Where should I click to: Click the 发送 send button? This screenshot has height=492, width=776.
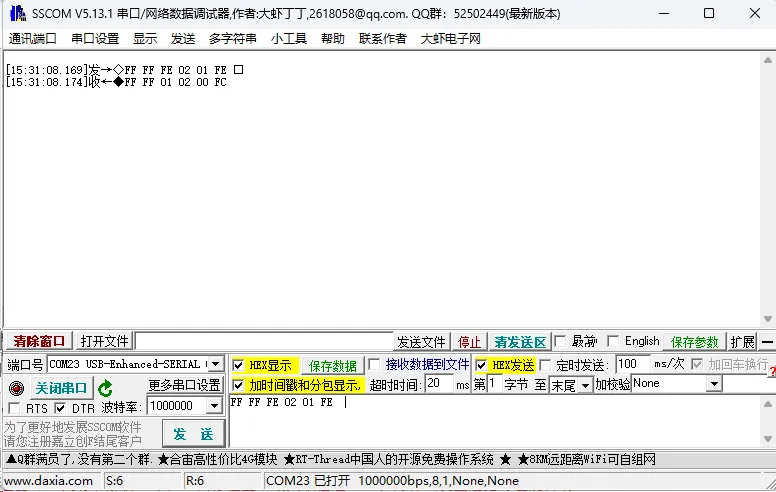coord(194,434)
